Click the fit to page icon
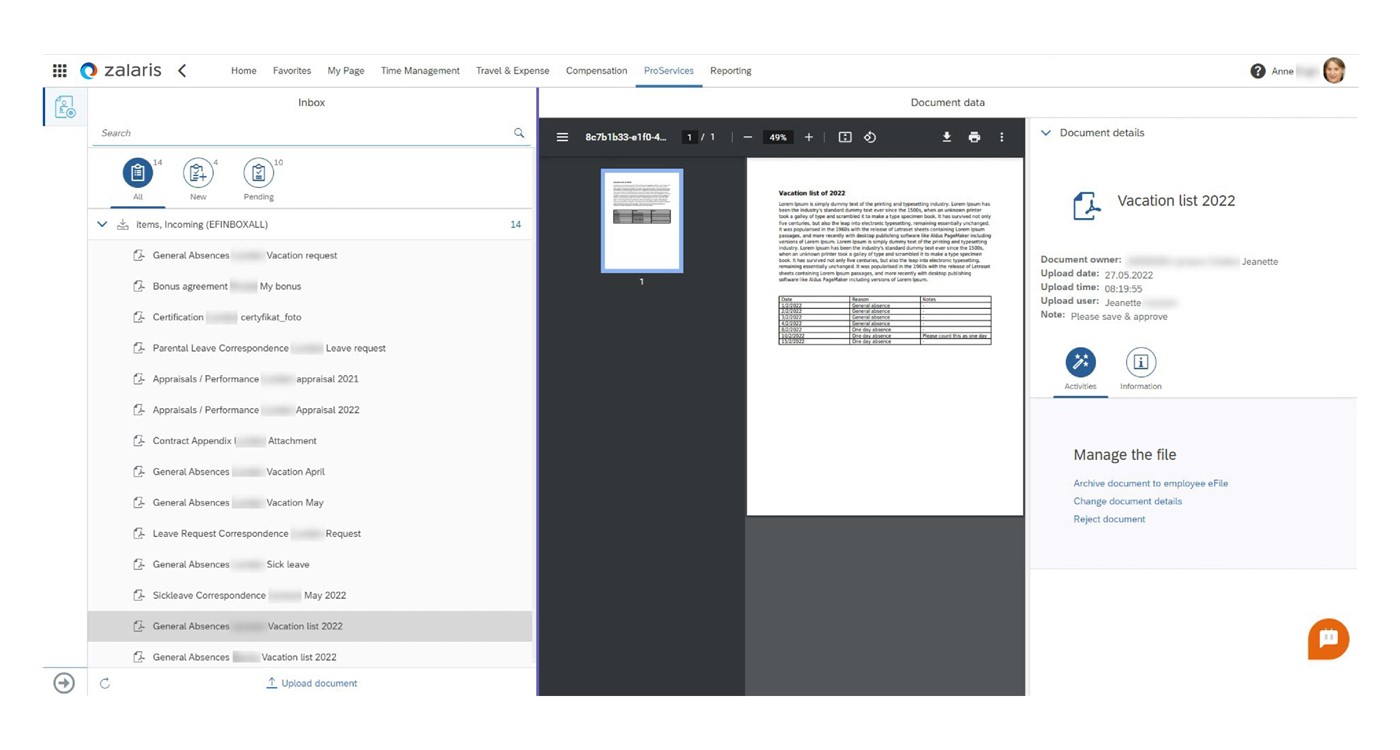Viewport: 1400px width, 750px height. click(x=845, y=137)
